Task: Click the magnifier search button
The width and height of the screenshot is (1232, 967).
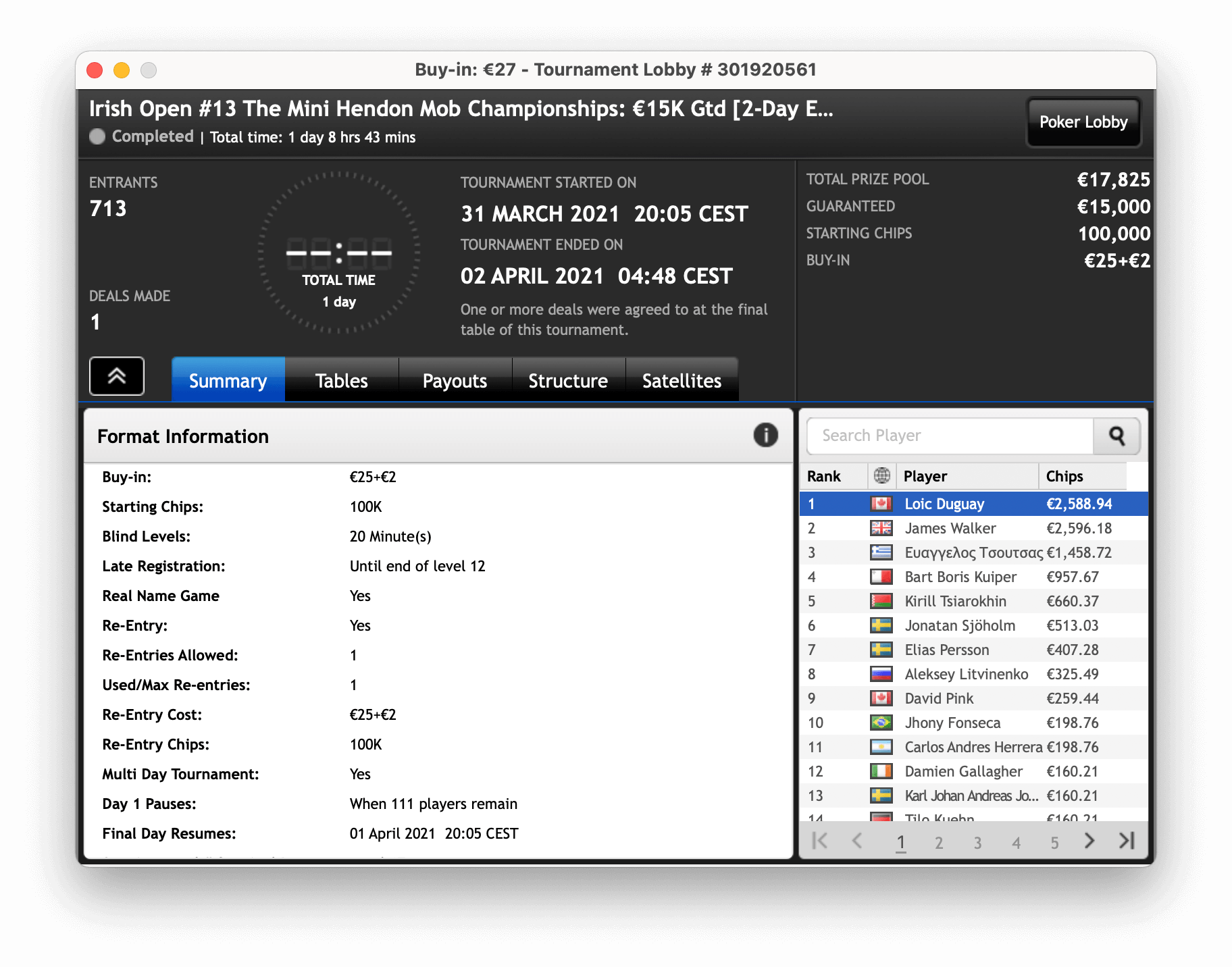Action: [1116, 436]
